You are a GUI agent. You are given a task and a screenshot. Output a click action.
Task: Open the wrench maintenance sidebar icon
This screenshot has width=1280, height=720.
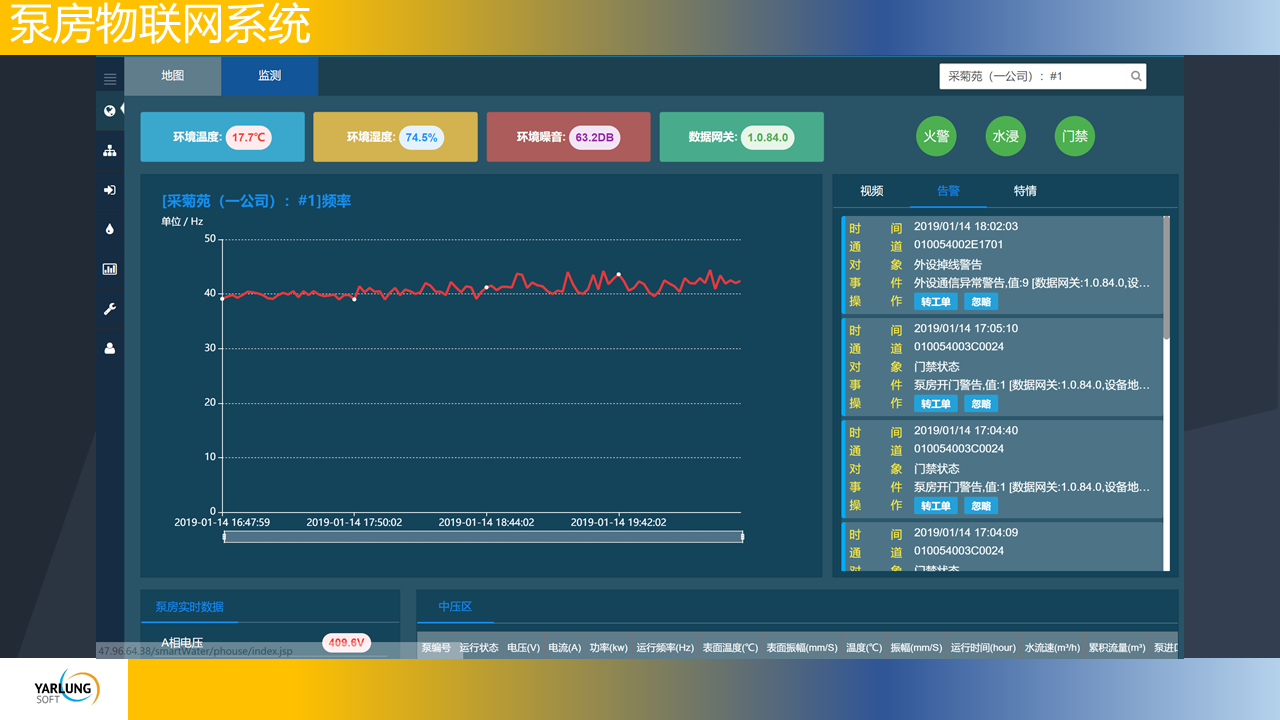click(x=110, y=309)
